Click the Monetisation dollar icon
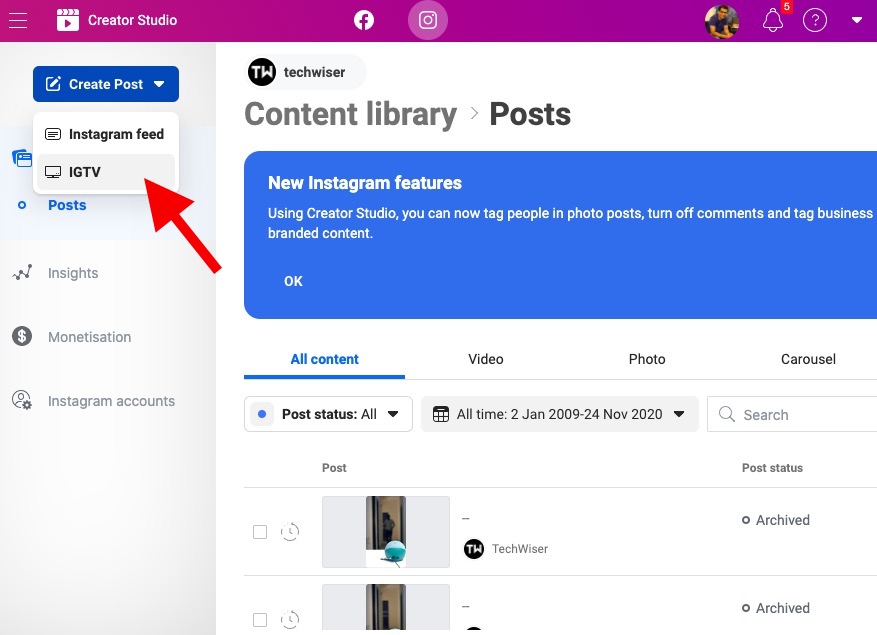This screenshot has height=635, width=877. pos(22,336)
